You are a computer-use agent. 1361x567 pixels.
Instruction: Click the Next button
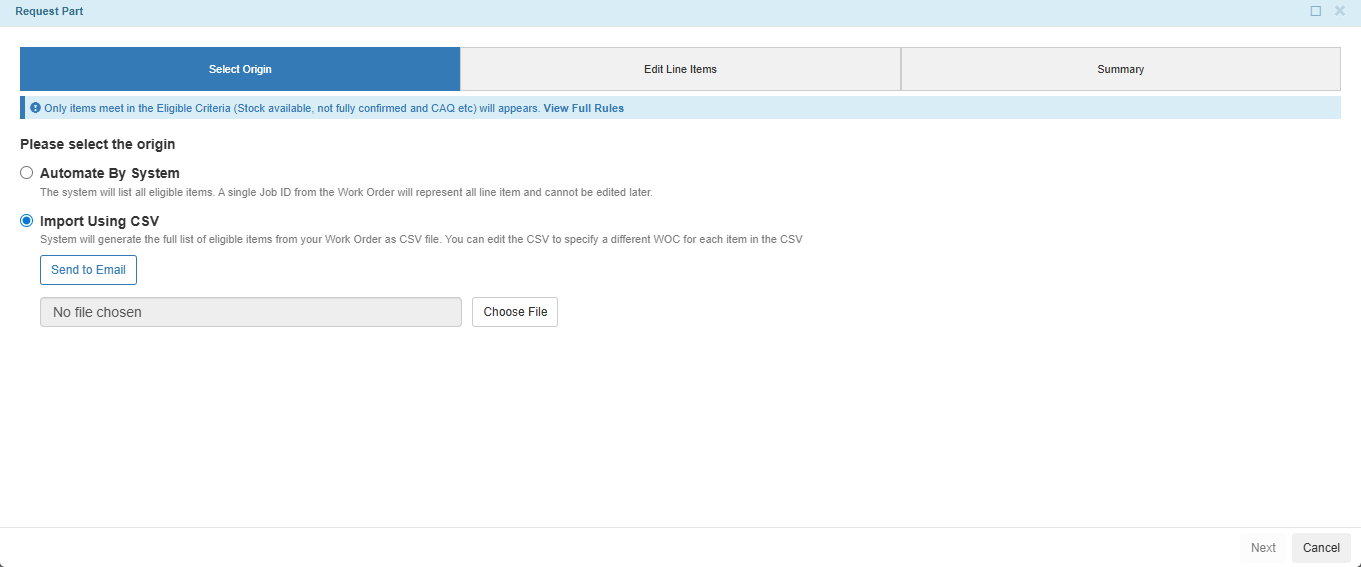click(x=1263, y=548)
